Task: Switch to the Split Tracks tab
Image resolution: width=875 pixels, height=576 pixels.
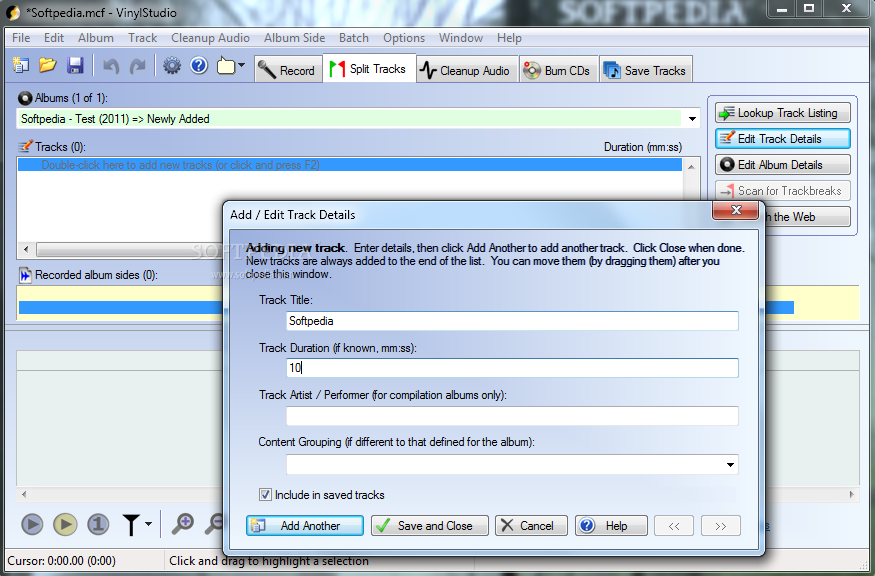Action: pyautogui.click(x=369, y=69)
